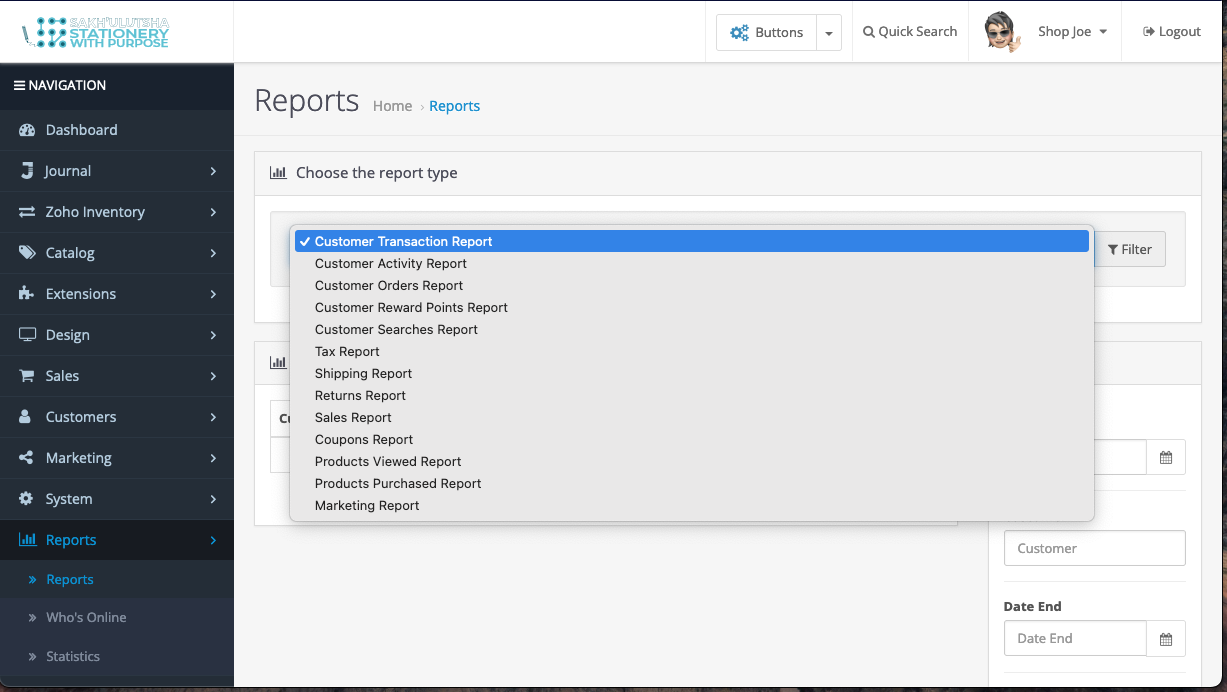Viewport: 1227px width, 692px height.
Task: Click the Dashboard palette icon in sidebar
Action: [x=27, y=130]
